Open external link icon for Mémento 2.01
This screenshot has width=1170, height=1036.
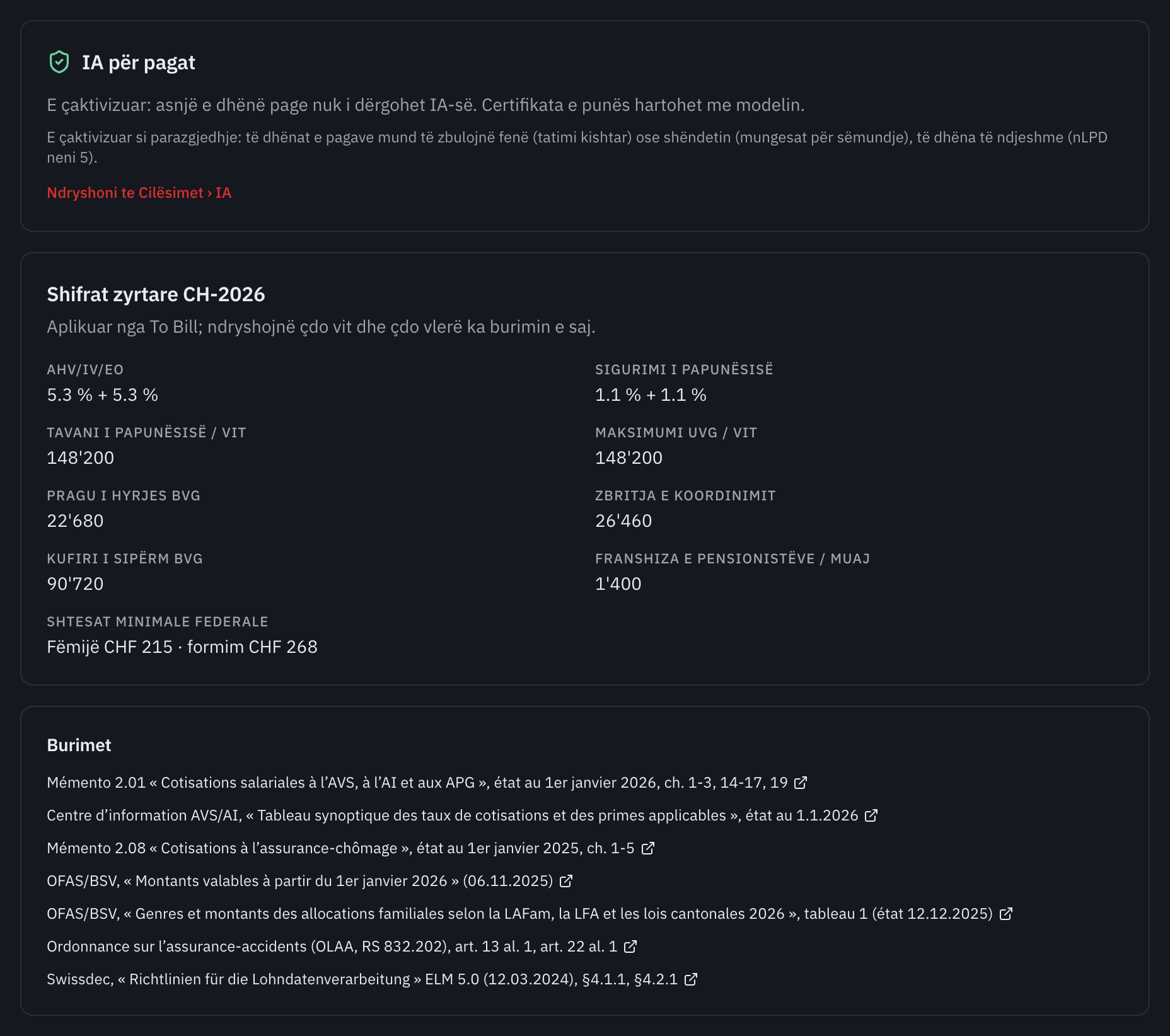801,783
